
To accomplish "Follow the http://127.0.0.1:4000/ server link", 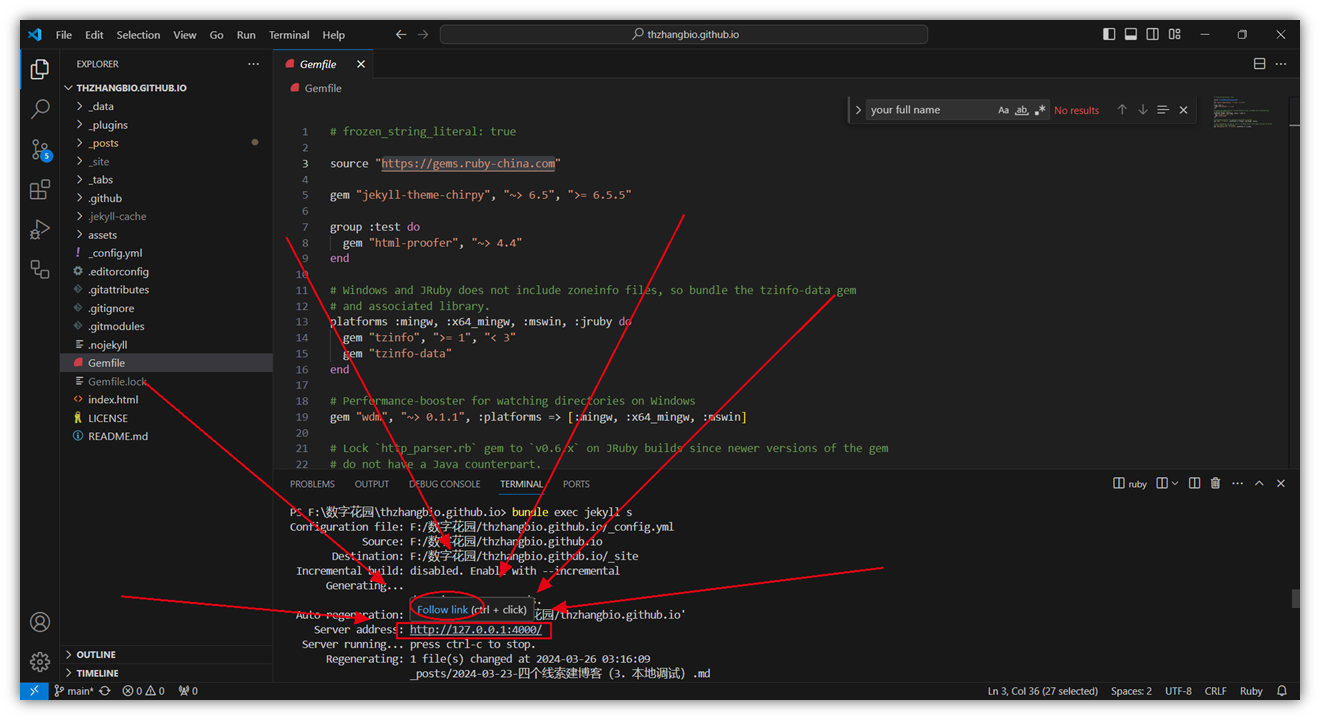I will tap(476, 630).
